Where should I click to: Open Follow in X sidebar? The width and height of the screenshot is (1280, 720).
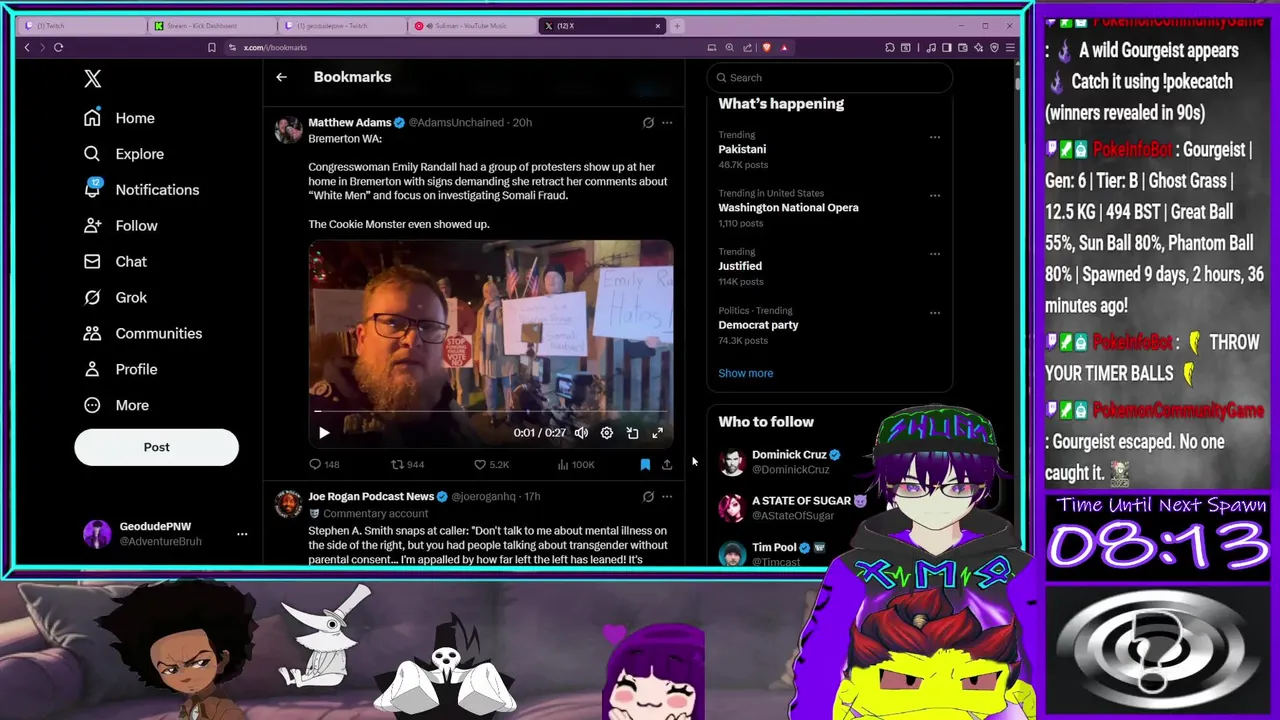120,226
